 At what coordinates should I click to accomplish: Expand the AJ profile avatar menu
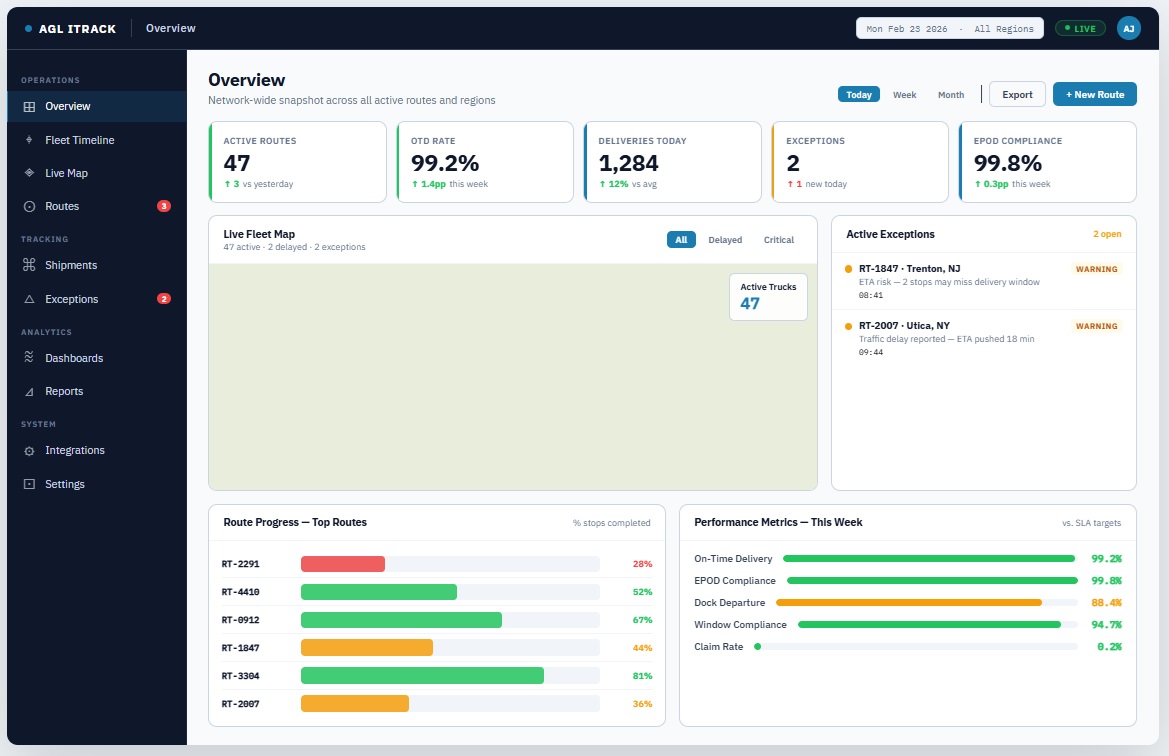(1128, 28)
